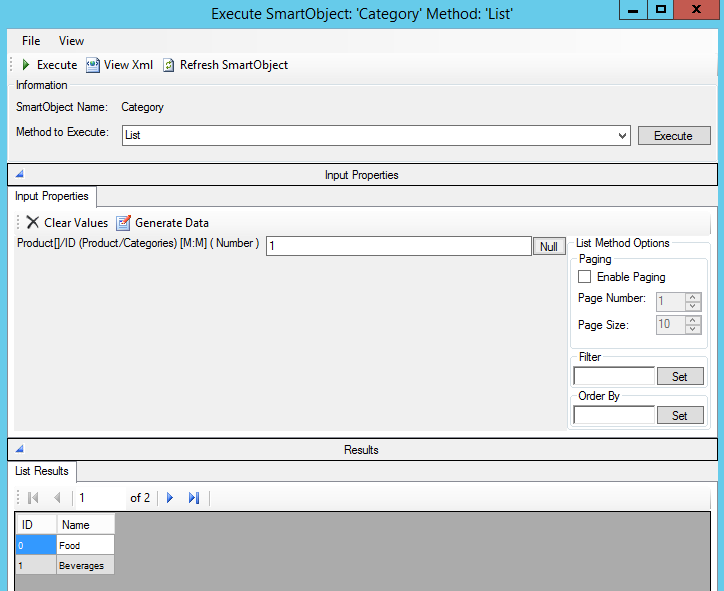The width and height of the screenshot is (724, 591).
Task: Go to first page of results
Action: click(x=33, y=498)
